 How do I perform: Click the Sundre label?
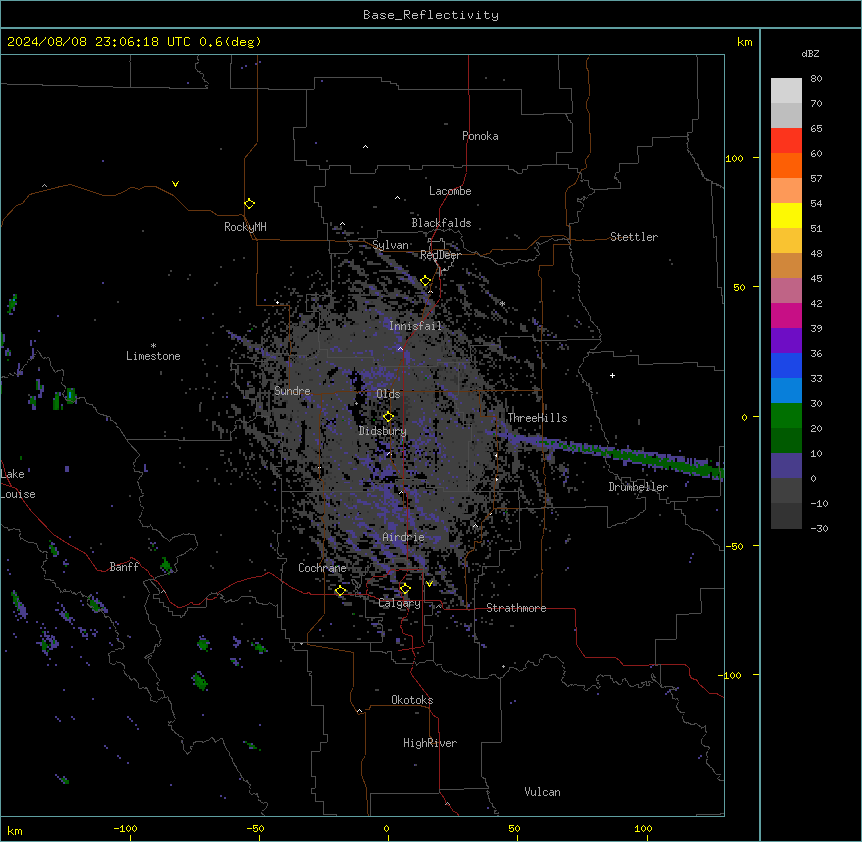click(x=292, y=391)
